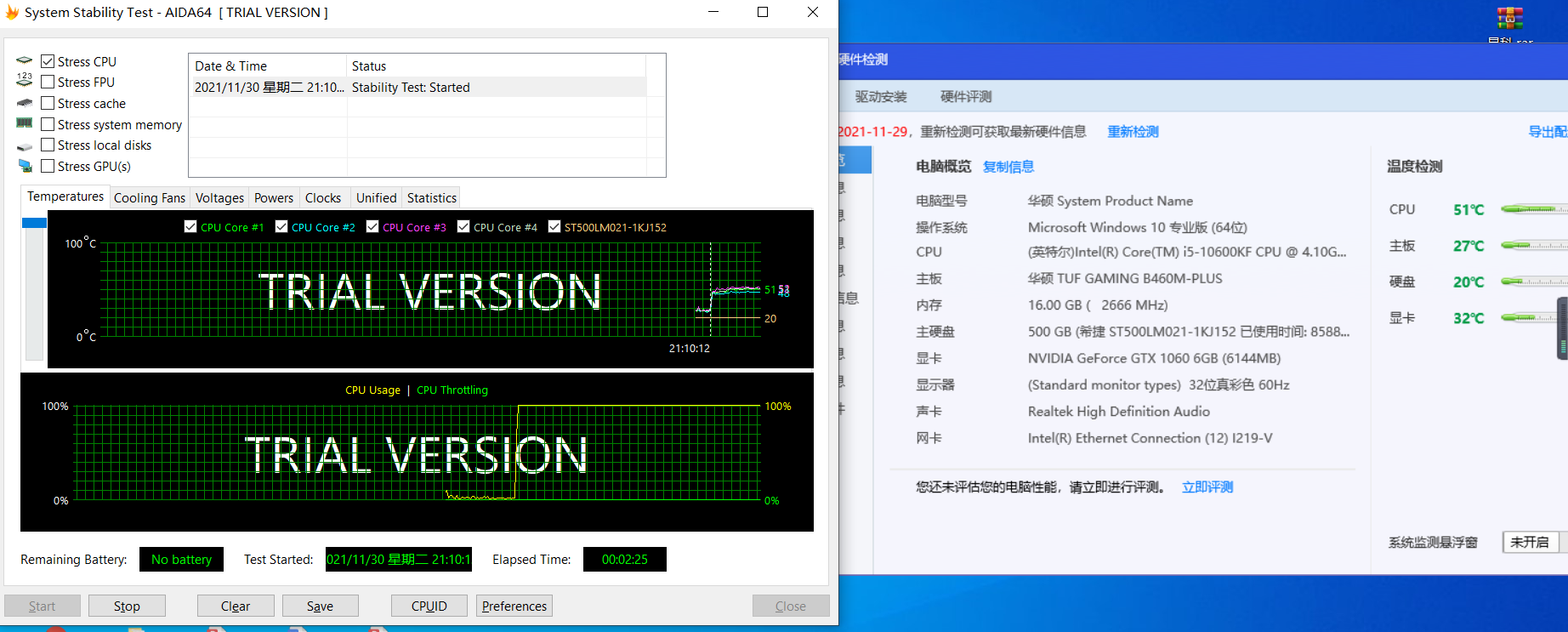Click the Stress CPU chip icon
Image resolution: width=1568 pixels, height=632 pixels.
[x=25, y=61]
